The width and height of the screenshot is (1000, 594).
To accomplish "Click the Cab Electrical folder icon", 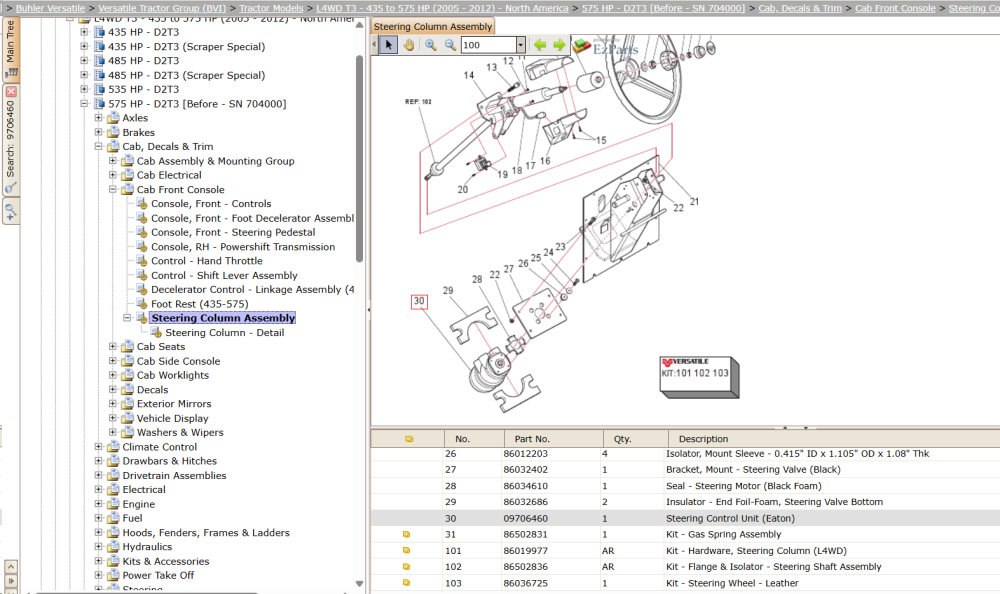I will coord(128,175).
